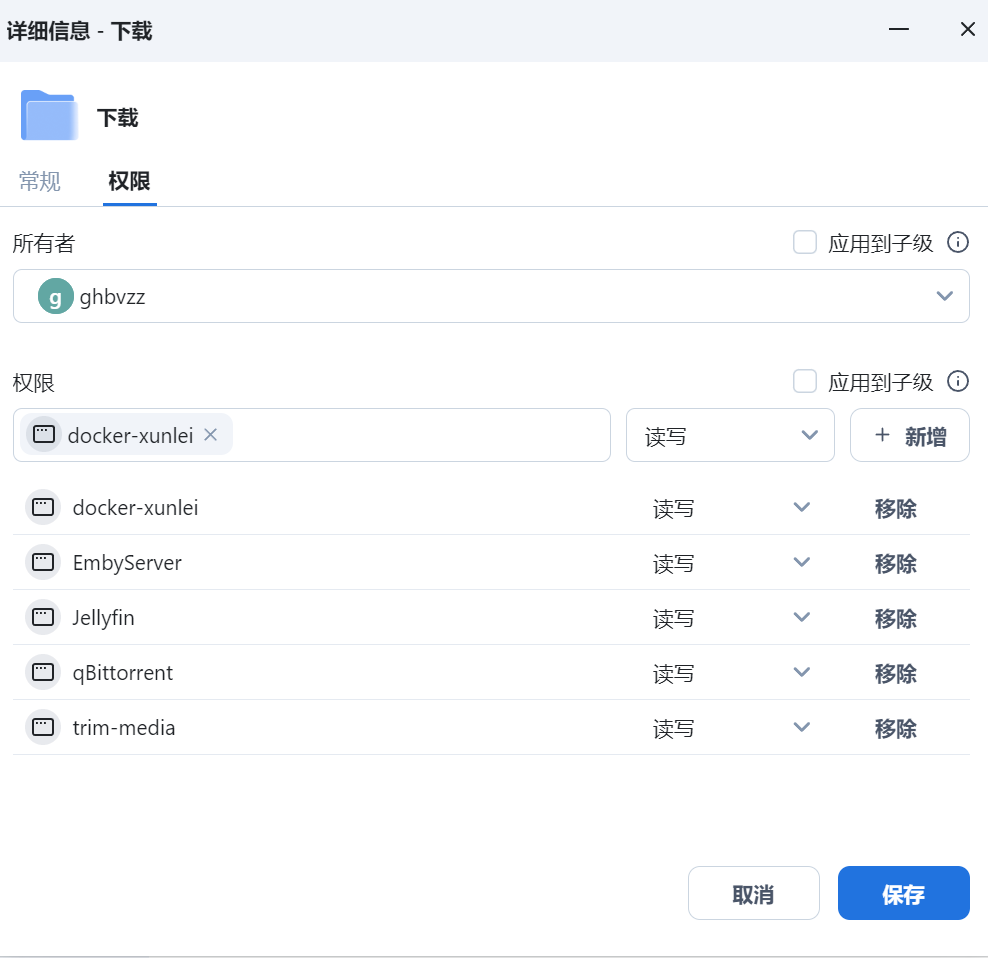Click the permission user input field
988x958 pixels.
(x=420, y=436)
